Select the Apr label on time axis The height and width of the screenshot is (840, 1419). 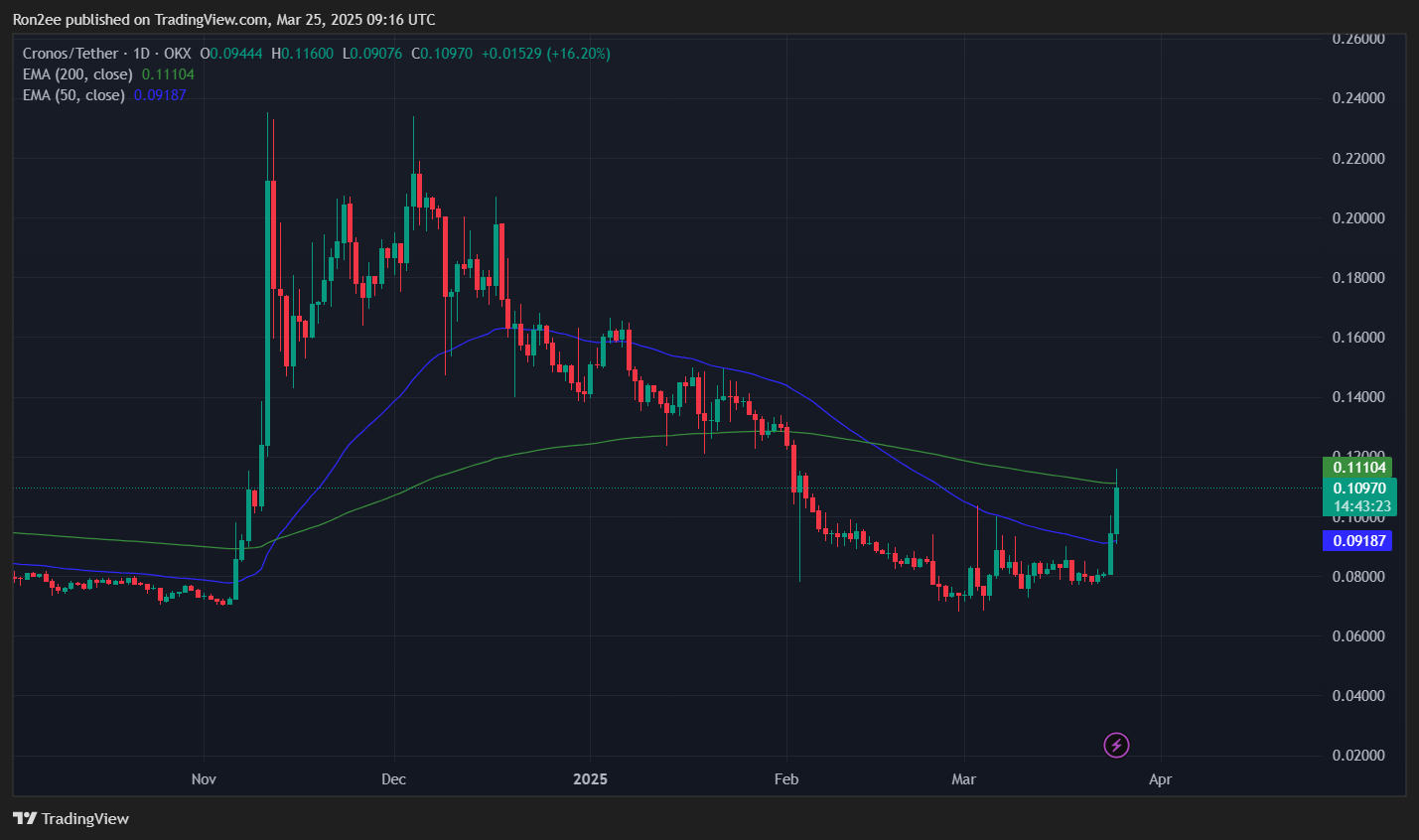coord(1160,779)
